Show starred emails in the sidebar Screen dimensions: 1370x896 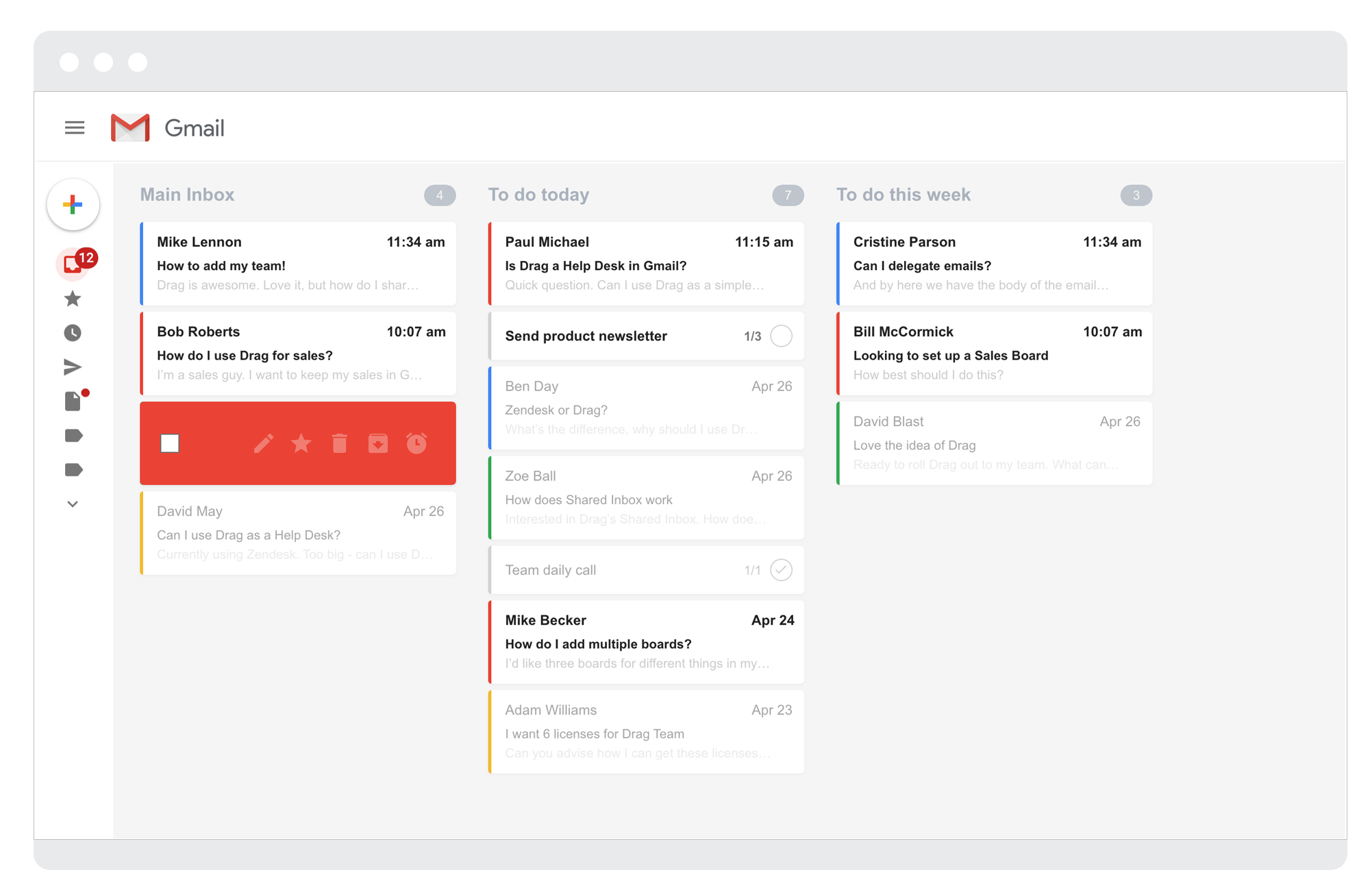coord(73,299)
